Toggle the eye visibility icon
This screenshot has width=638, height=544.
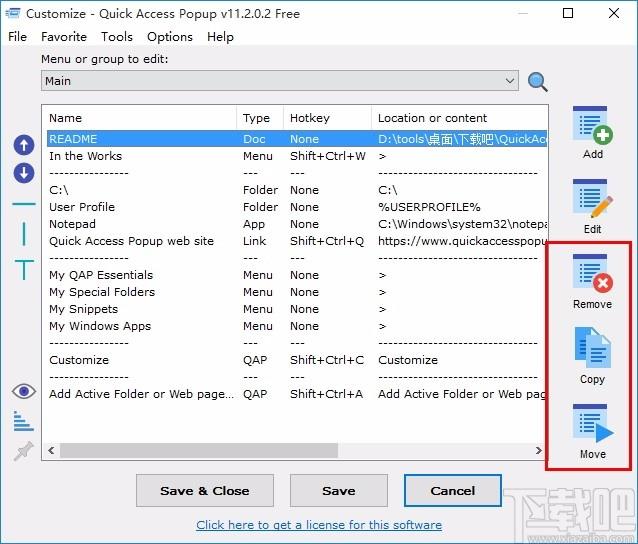pos(24,391)
